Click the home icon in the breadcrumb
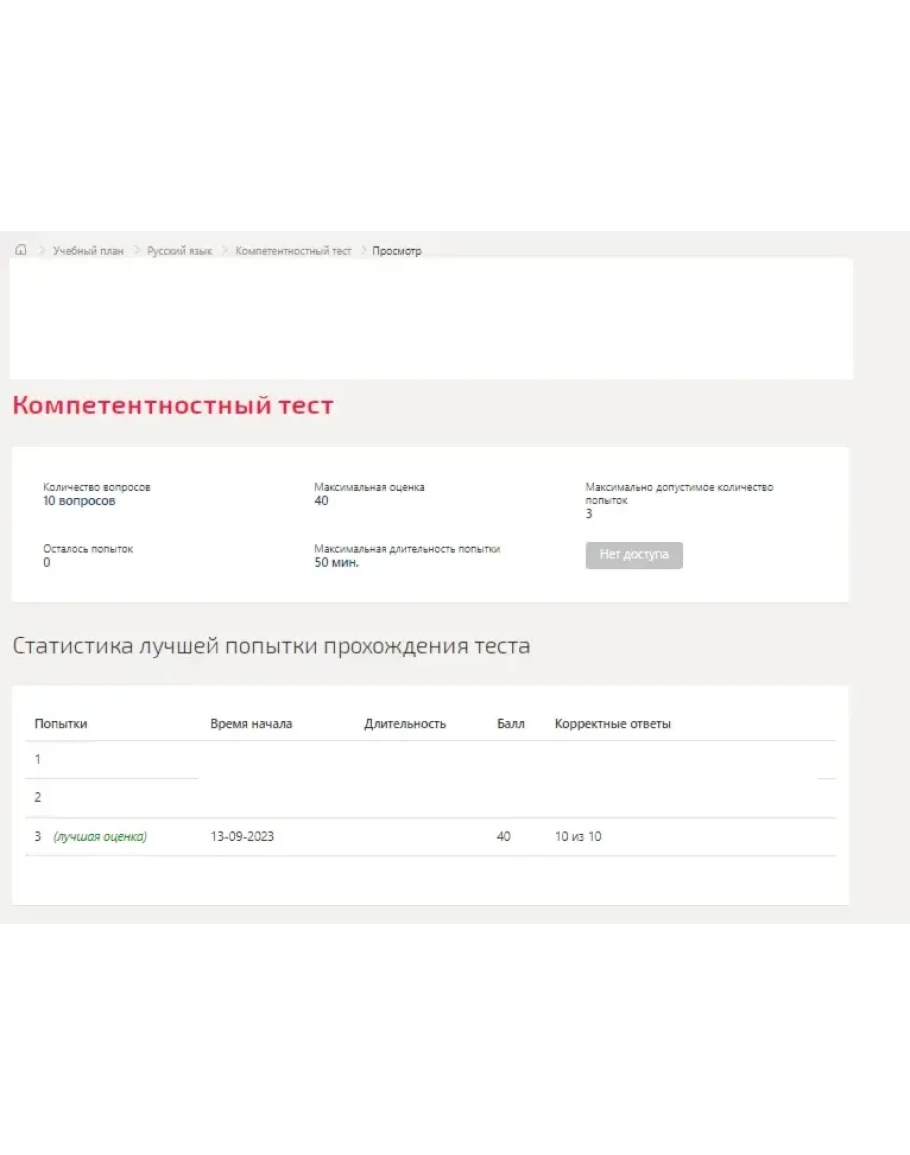Image resolution: width=910 pixels, height=1155 pixels. 21,250
